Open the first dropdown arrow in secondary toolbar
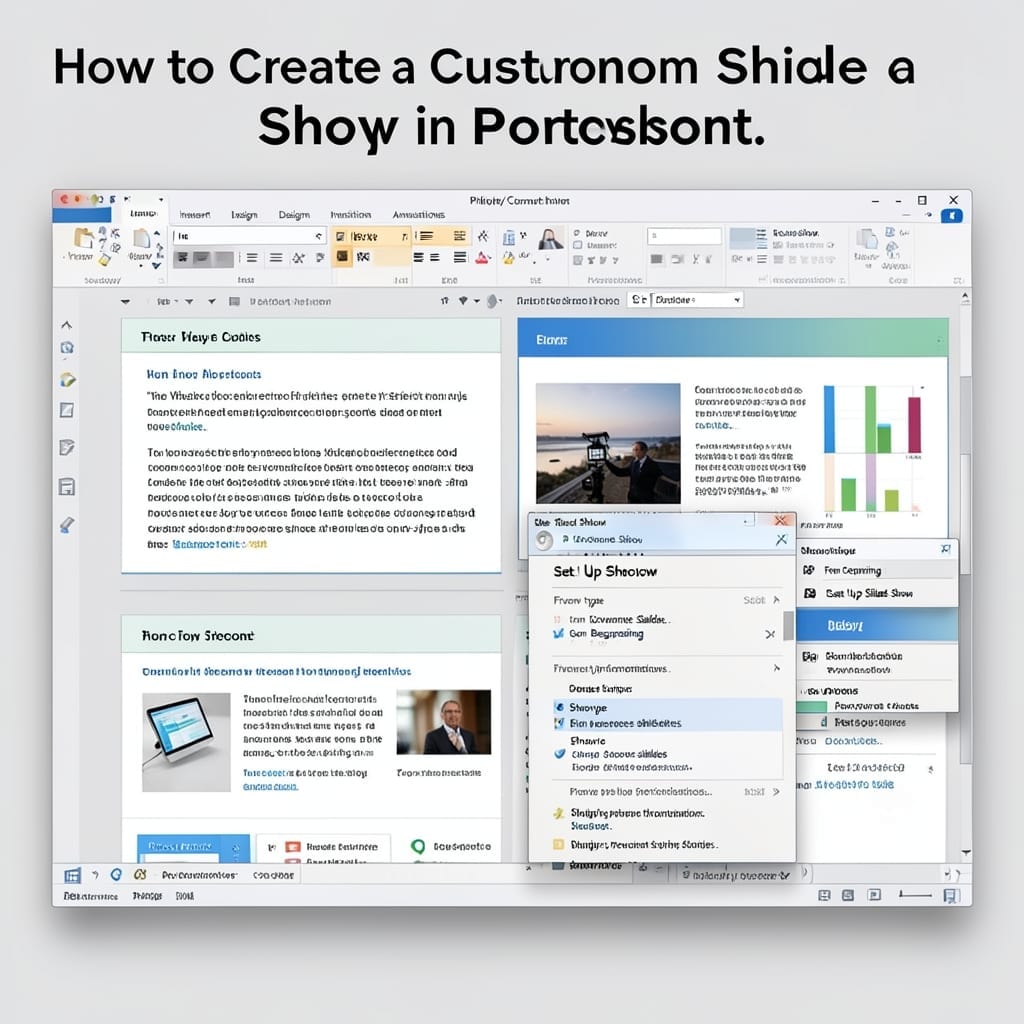Viewport: 1024px width, 1024px height. pos(125,302)
